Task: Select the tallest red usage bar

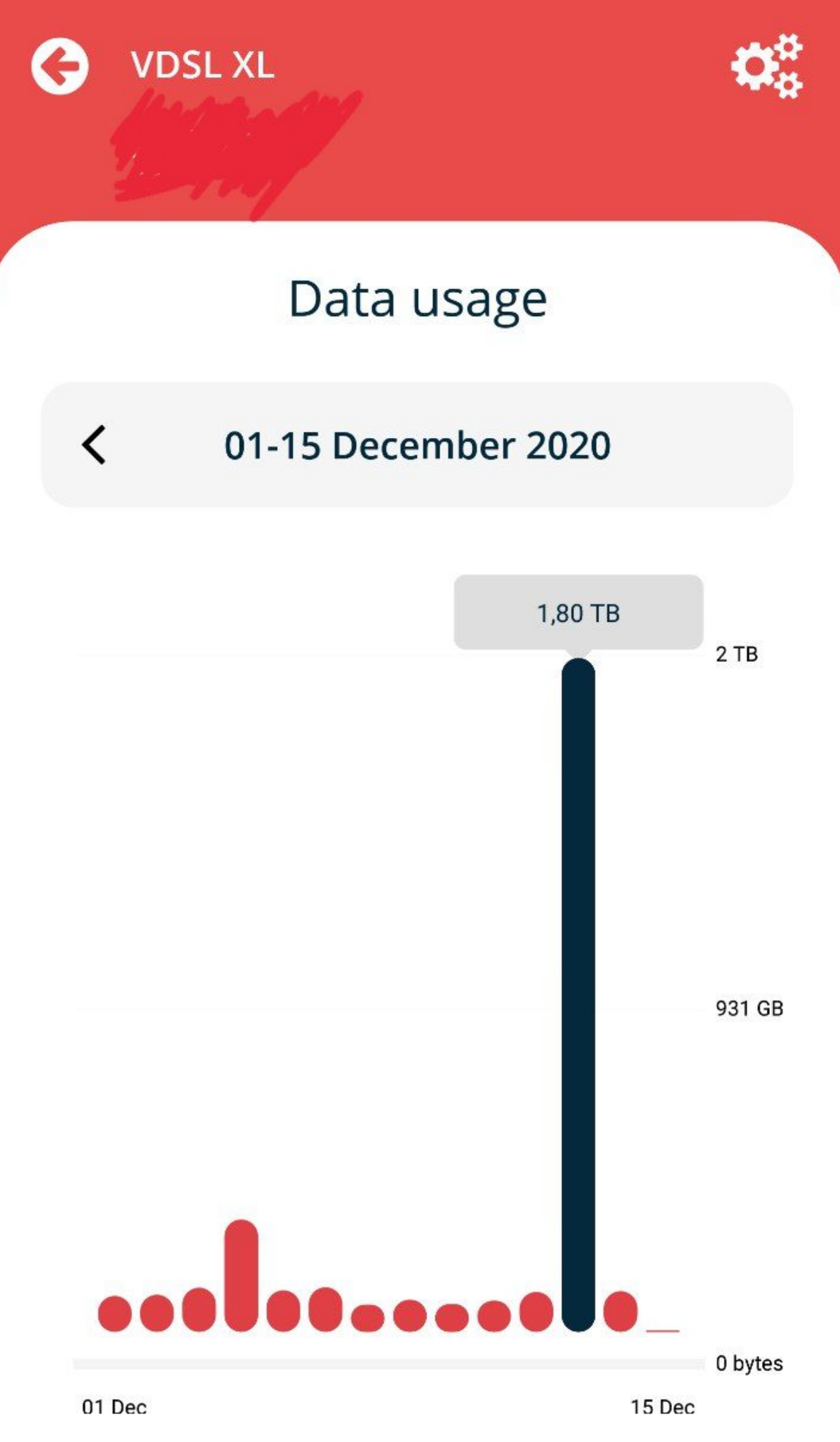Action: tap(241, 1275)
